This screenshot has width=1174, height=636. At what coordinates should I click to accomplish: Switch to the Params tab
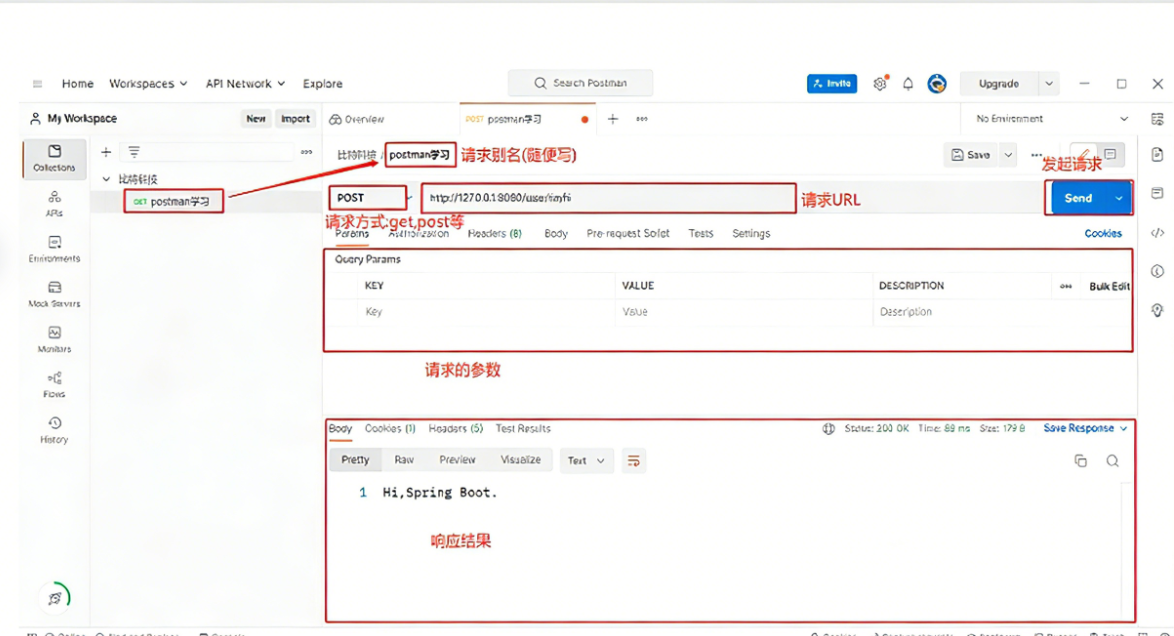click(352, 234)
